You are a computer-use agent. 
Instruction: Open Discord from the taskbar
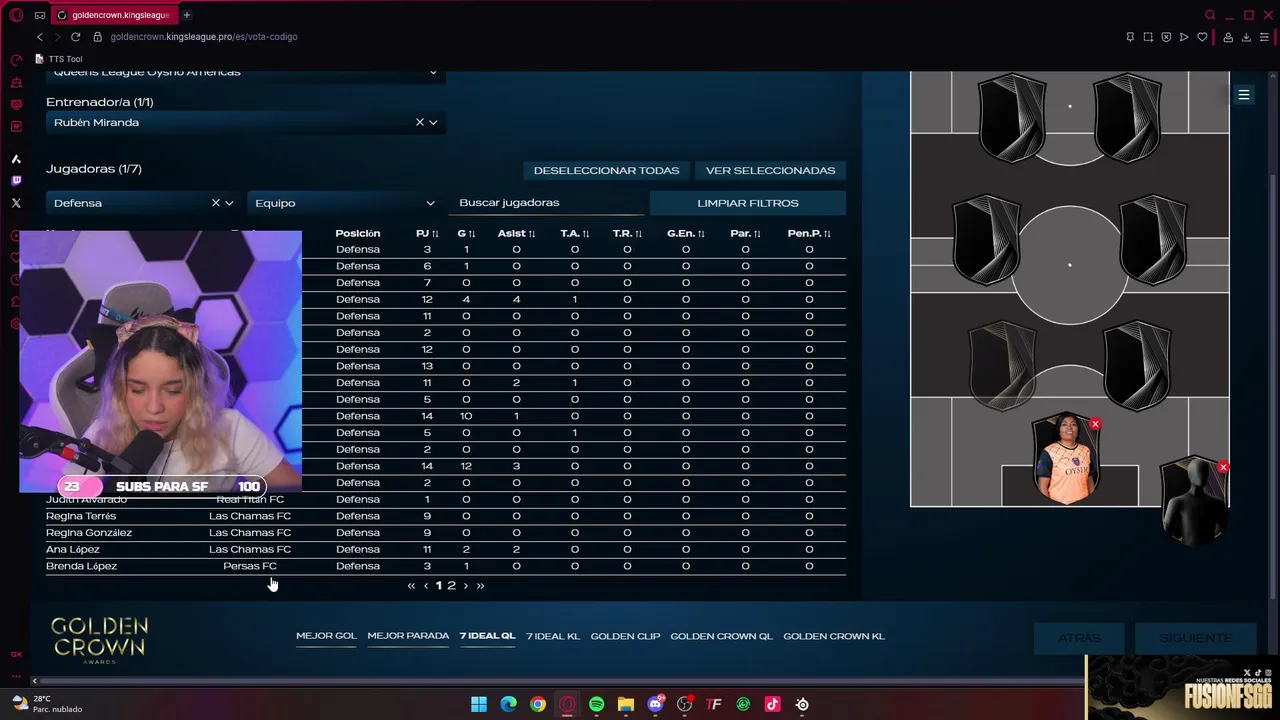(655, 704)
